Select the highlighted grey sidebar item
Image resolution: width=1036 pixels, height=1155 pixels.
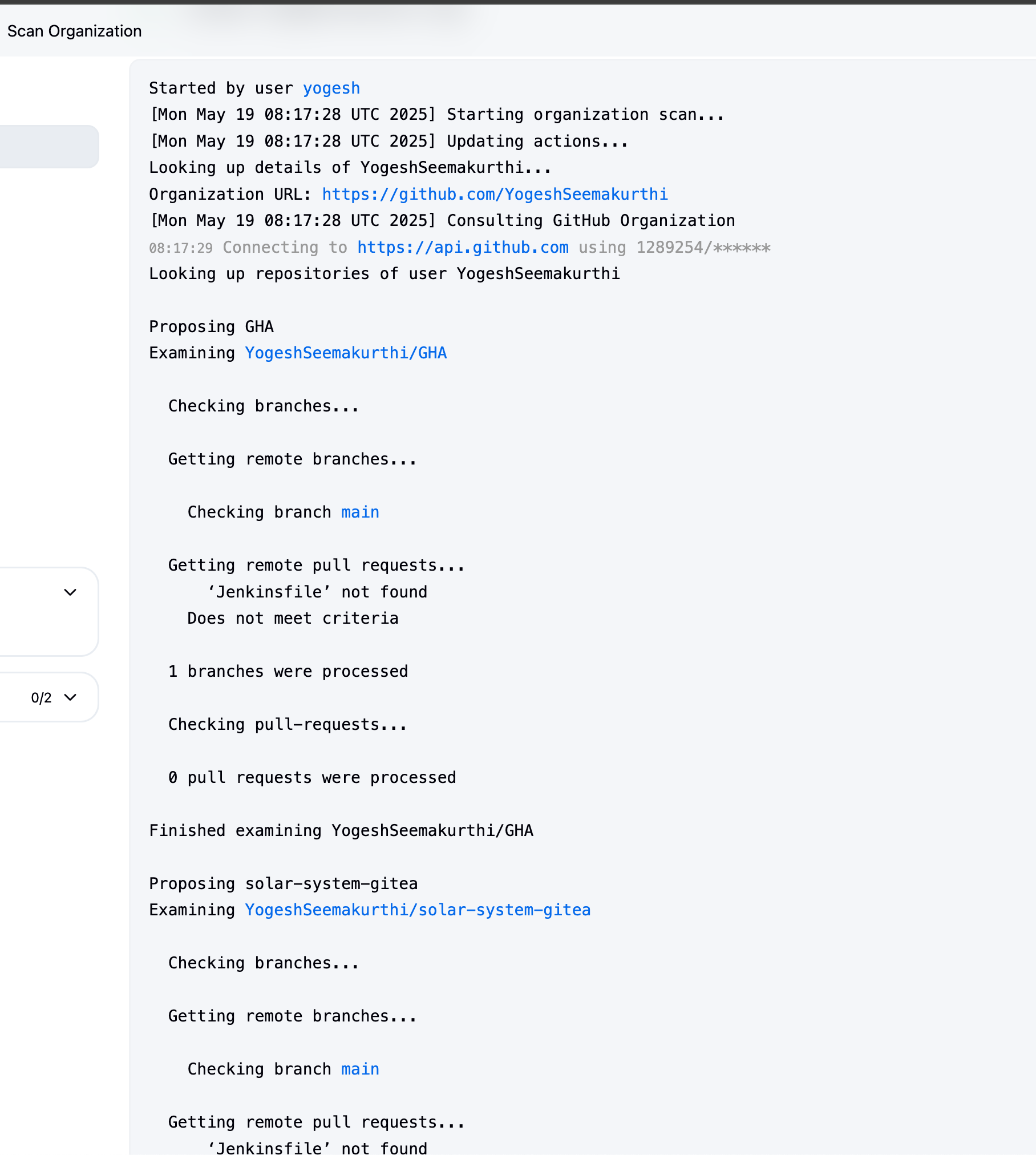click(48, 147)
